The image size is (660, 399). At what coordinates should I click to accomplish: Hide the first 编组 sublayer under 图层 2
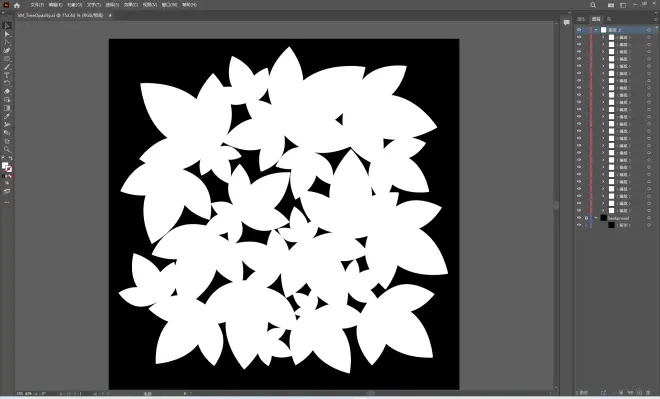tap(579, 37)
